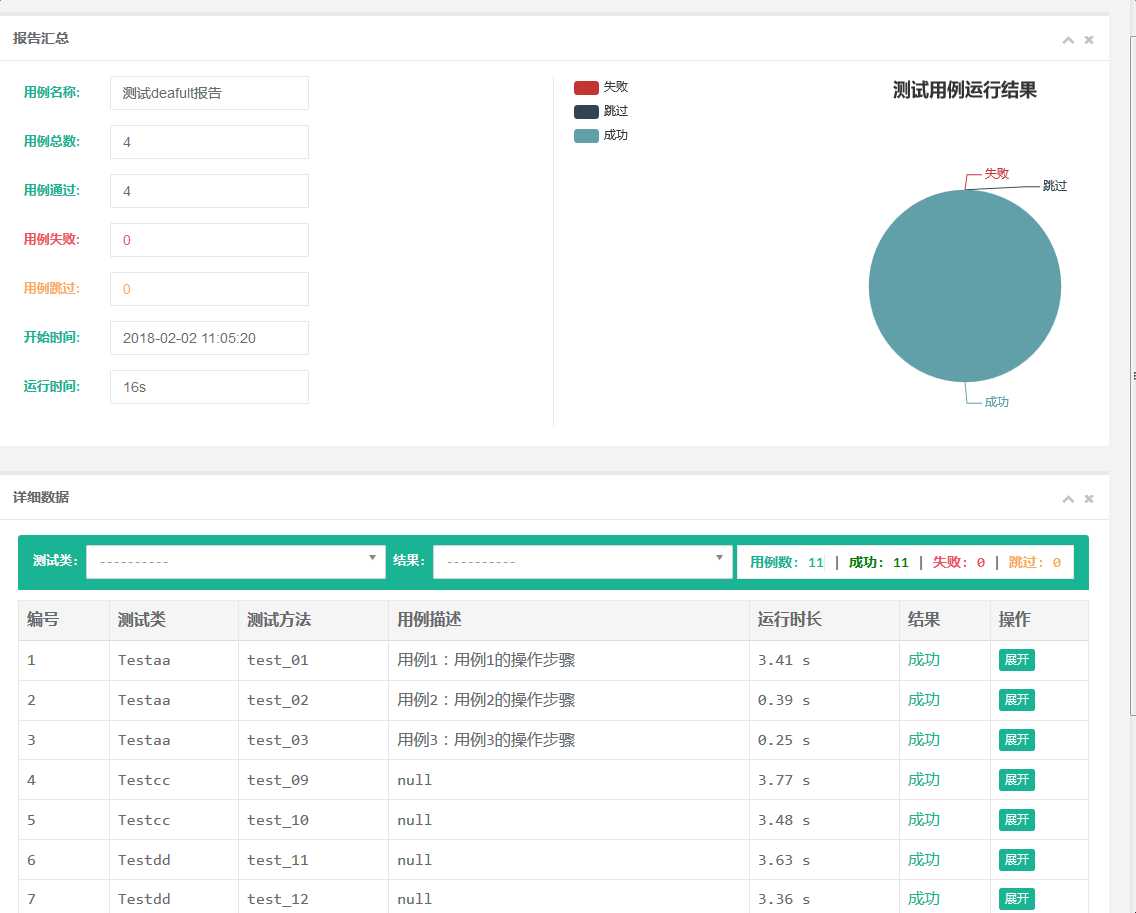
Task: Click the 用例失败 field
Action: click(209, 240)
